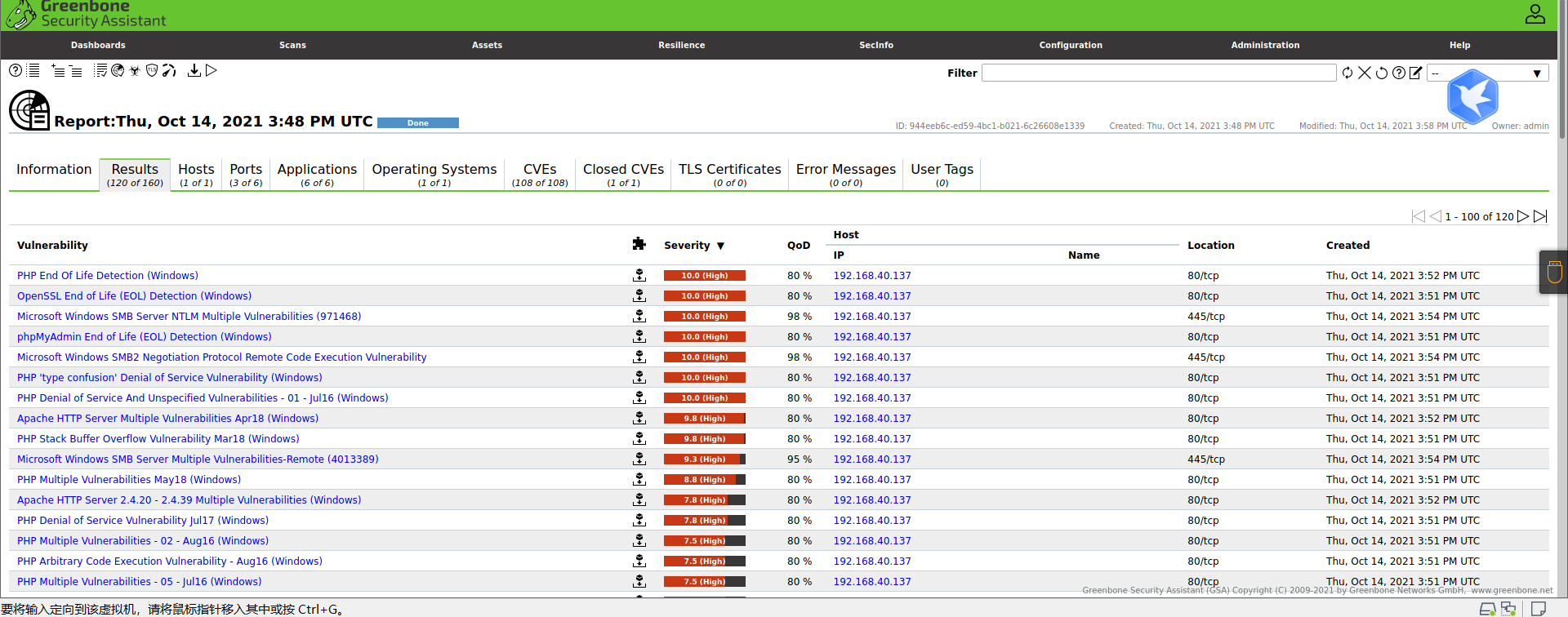1568x617 pixels.
Task: Click 8.8 (High) severity bar
Action: (705, 480)
